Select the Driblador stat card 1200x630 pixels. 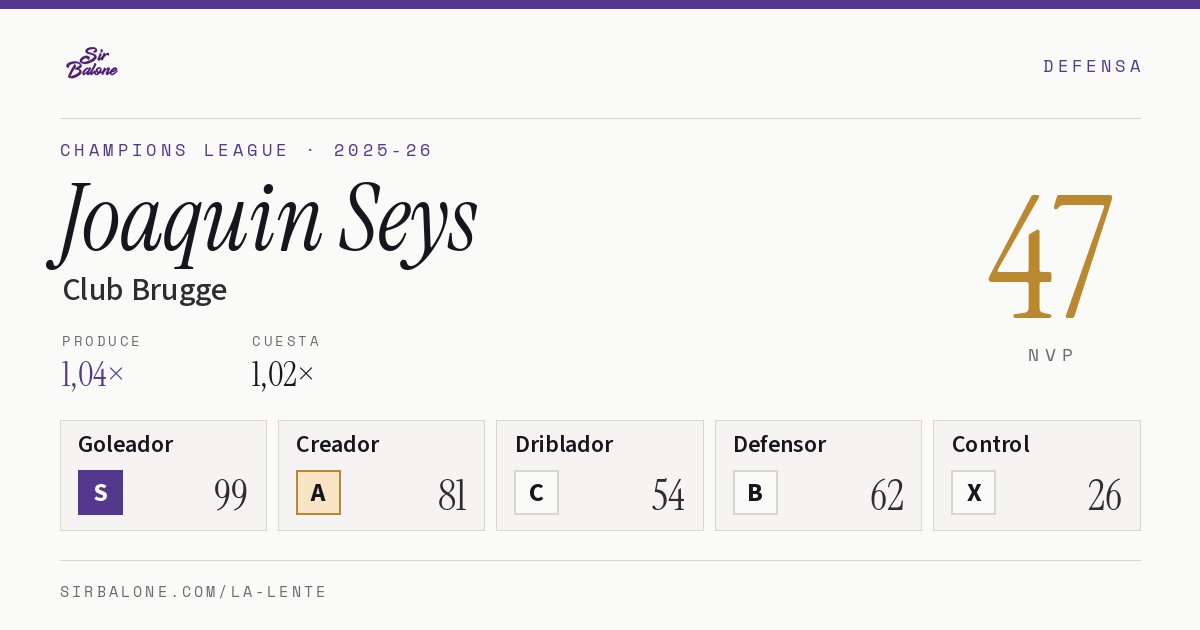click(600, 475)
